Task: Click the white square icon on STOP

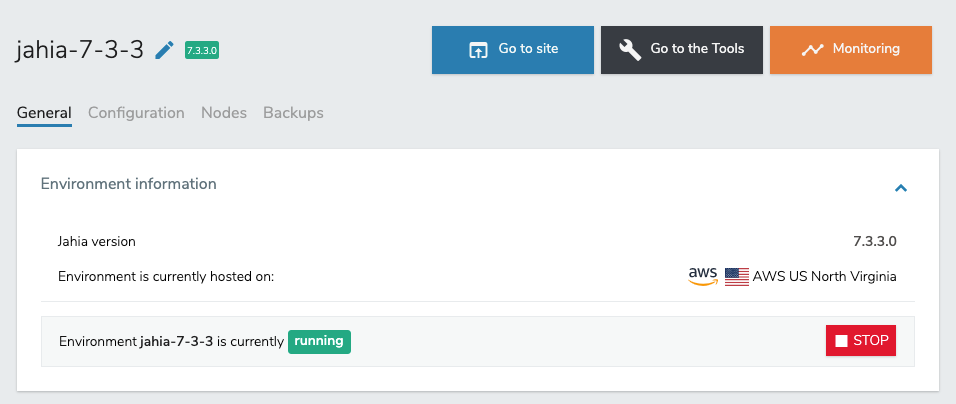Action: click(x=841, y=341)
